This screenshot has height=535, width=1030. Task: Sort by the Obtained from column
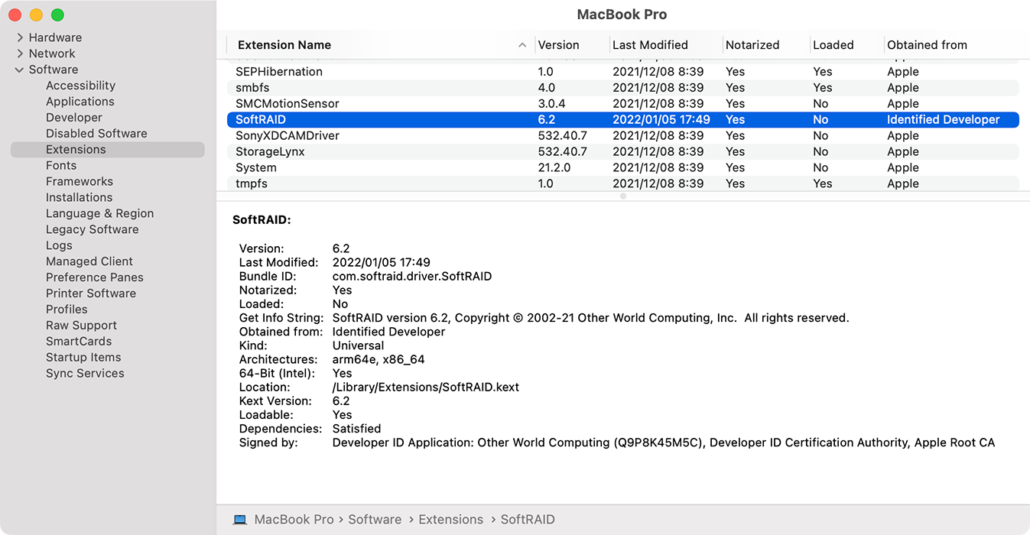click(x=926, y=45)
